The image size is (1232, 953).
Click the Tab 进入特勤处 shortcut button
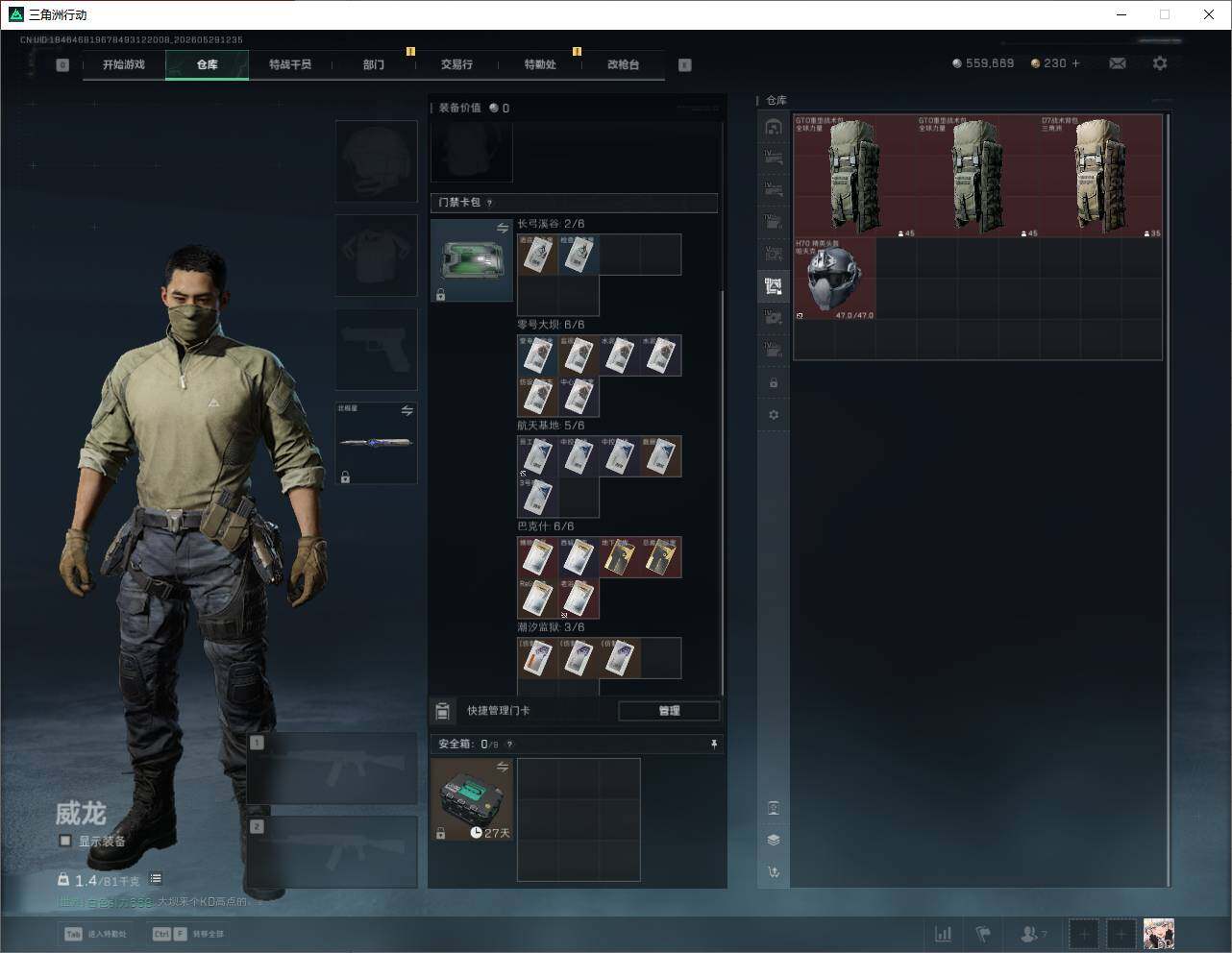(x=96, y=934)
